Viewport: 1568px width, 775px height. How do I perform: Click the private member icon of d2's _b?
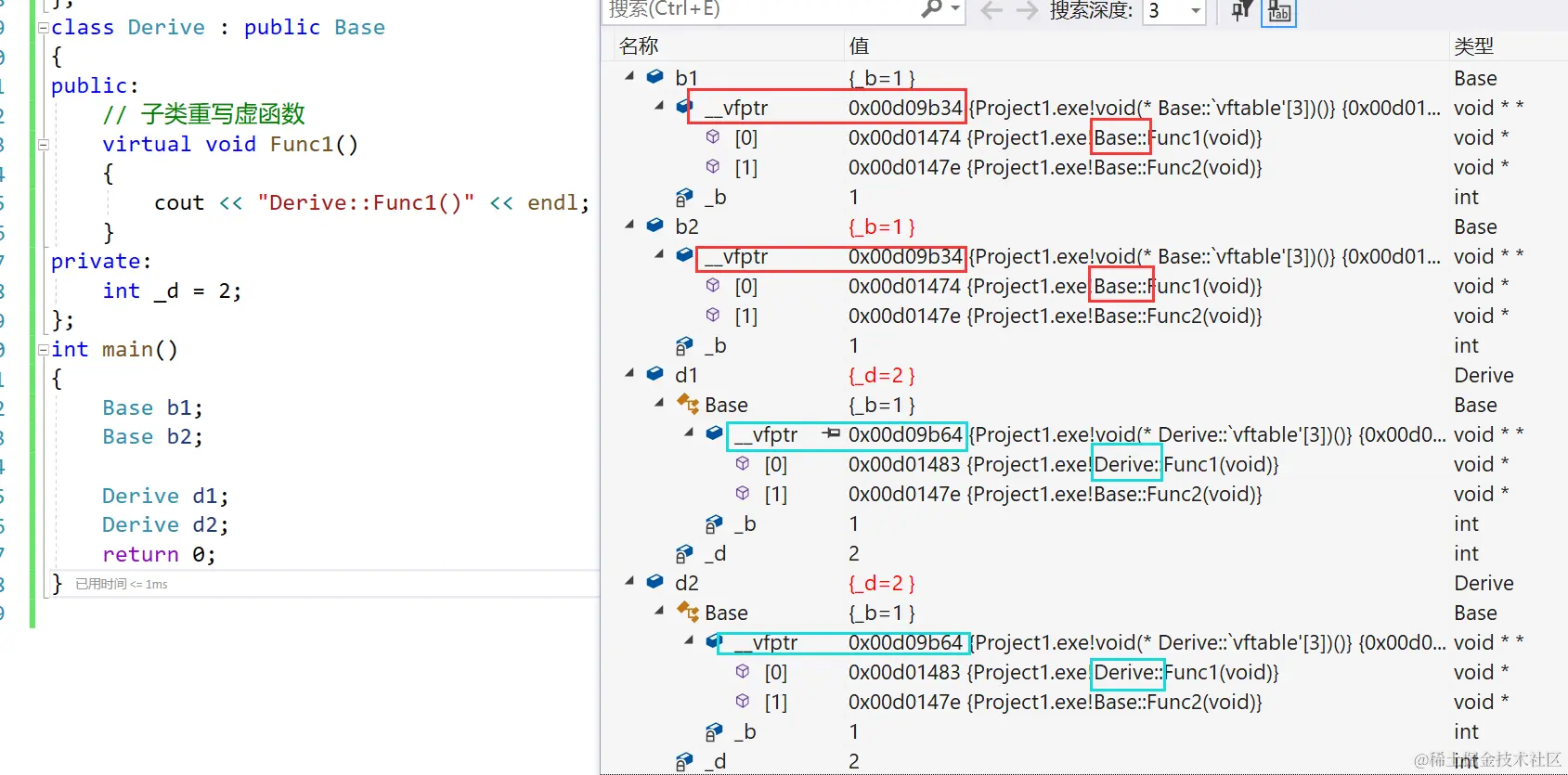click(714, 731)
